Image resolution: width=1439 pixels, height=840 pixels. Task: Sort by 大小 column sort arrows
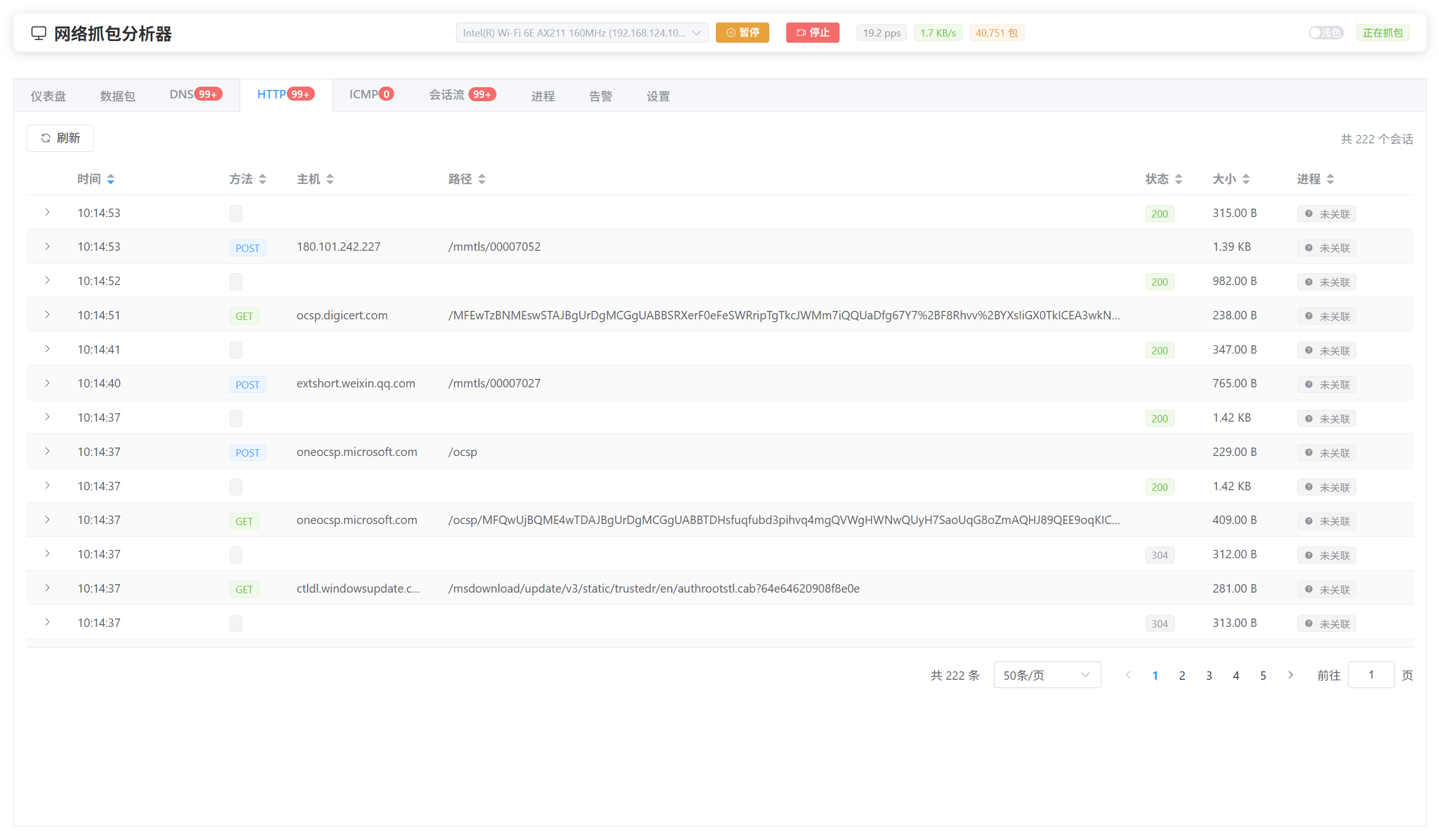click(1246, 179)
